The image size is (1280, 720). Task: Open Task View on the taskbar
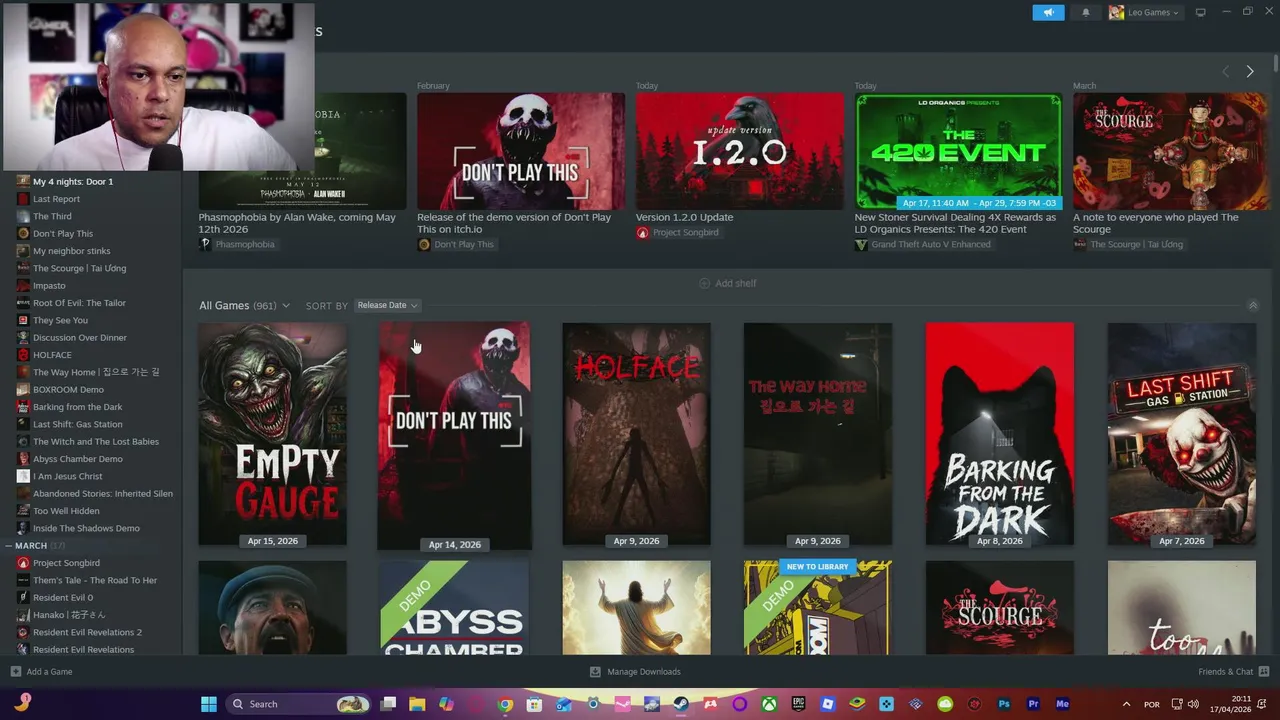pos(388,704)
